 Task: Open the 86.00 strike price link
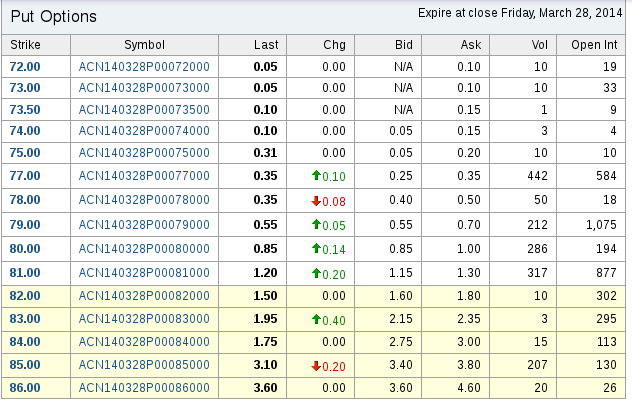pyautogui.click(x=25, y=388)
